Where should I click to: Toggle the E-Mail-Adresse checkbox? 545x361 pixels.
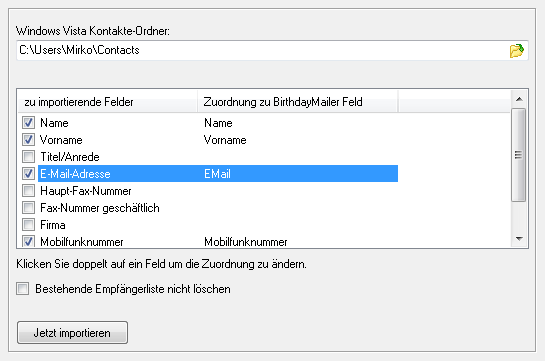tap(28, 174)
